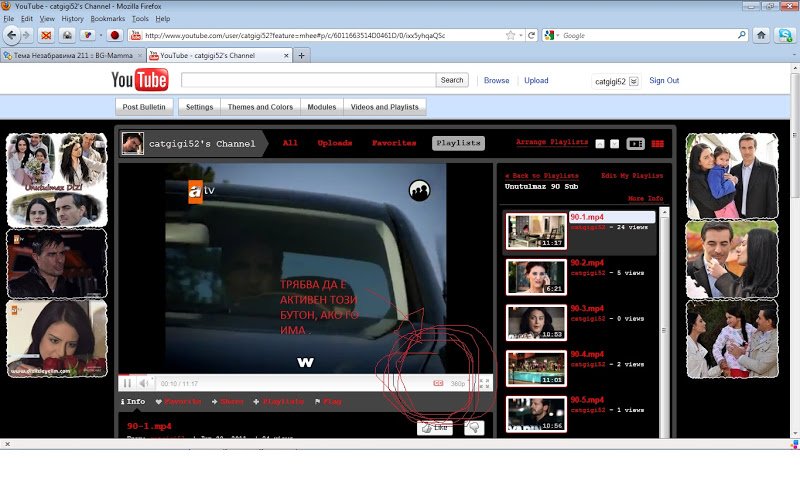Click the Themes and Colors button
Image resolution: width=800 pixels, height=491 pixels.
coord(260,107)
